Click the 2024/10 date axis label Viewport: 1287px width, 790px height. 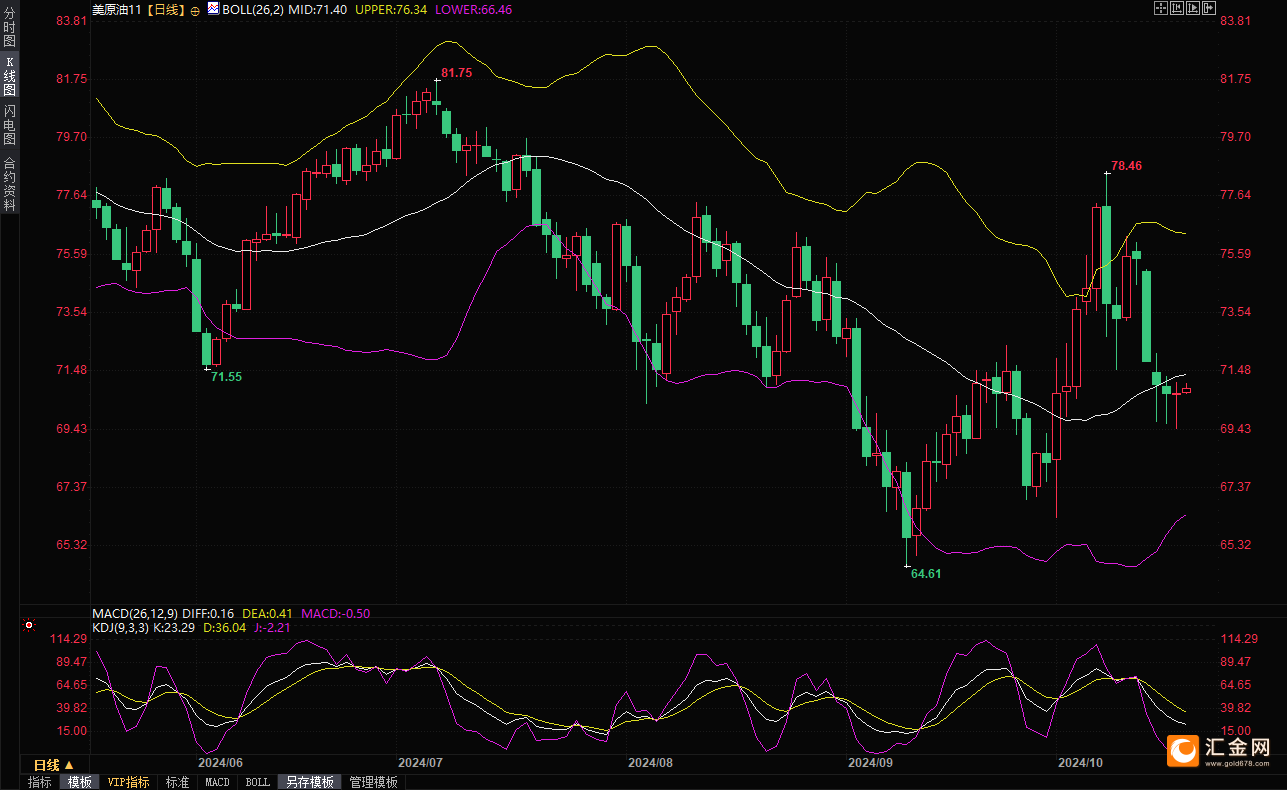pyautogui.click(x=1080, y=762)
